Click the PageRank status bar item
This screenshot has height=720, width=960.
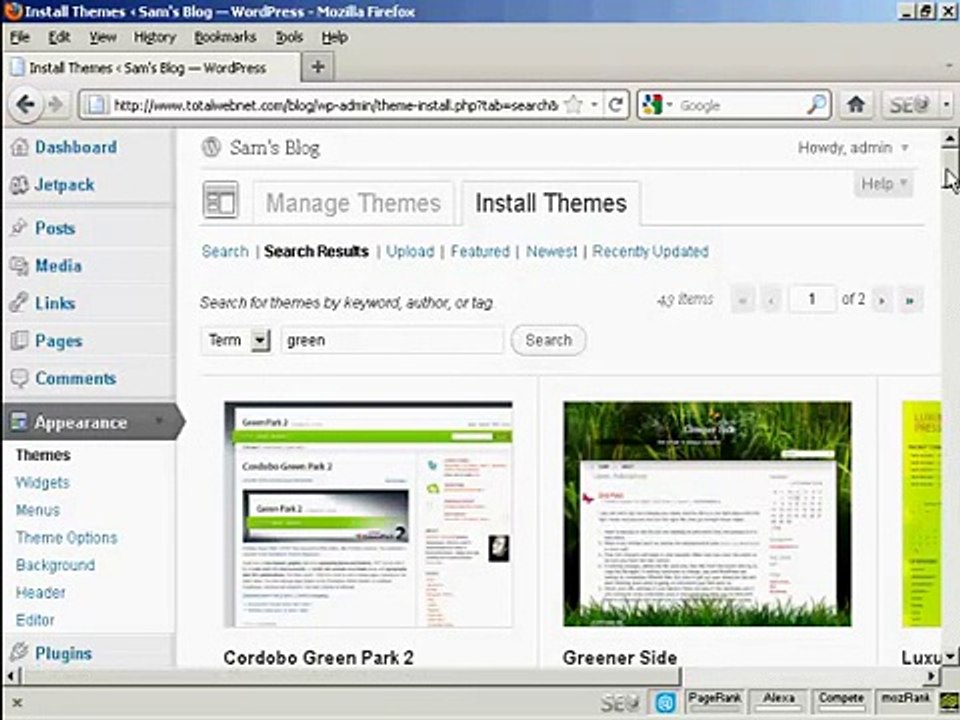714,701
